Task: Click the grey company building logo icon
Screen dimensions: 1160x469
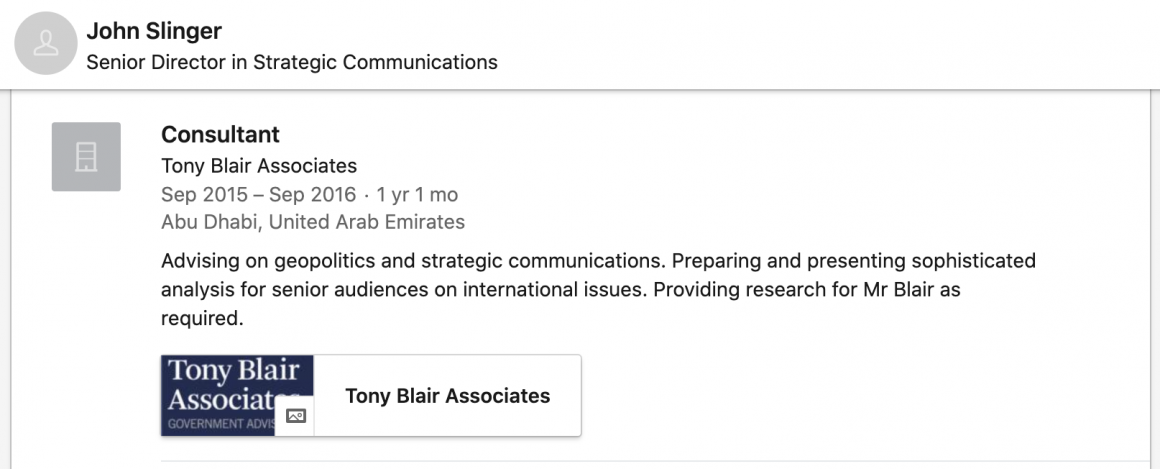Action: (x=86, y=157)
